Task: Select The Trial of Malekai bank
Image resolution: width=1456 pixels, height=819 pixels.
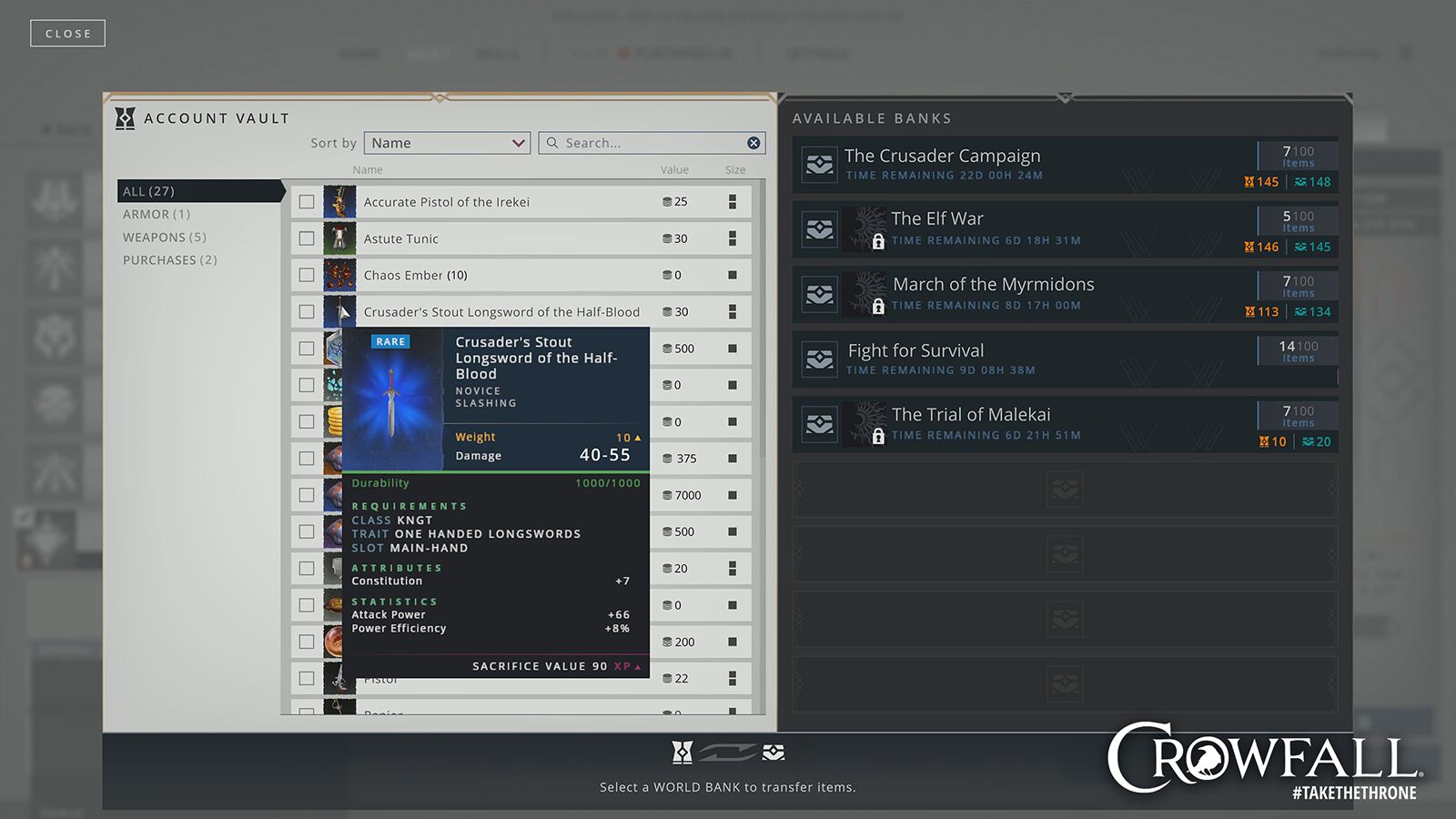Action: 1066,424
